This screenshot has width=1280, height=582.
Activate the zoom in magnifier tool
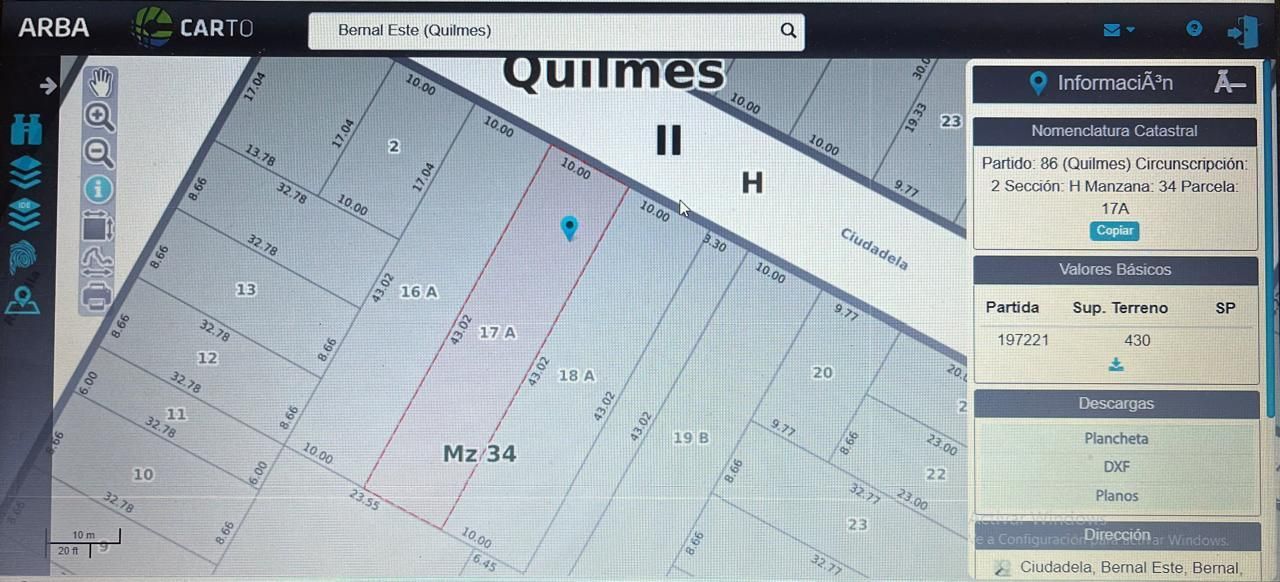click(x=100, y=118)
